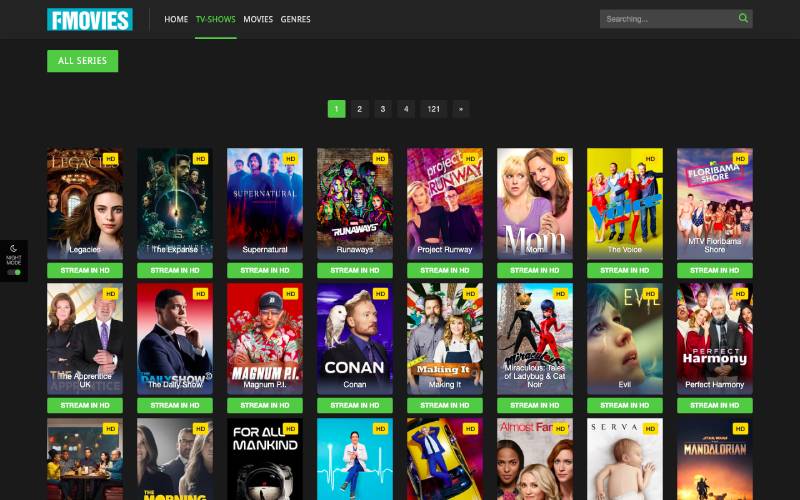Open the Magnum P.I. poster
Viewport: 800px width, 500px height.
pos(265,339)
